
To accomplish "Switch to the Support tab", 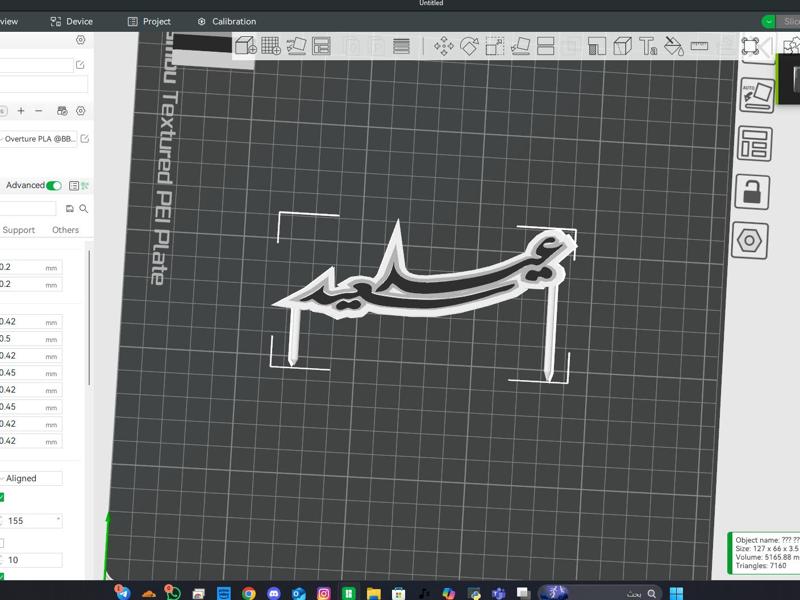I will pos(19,230).
